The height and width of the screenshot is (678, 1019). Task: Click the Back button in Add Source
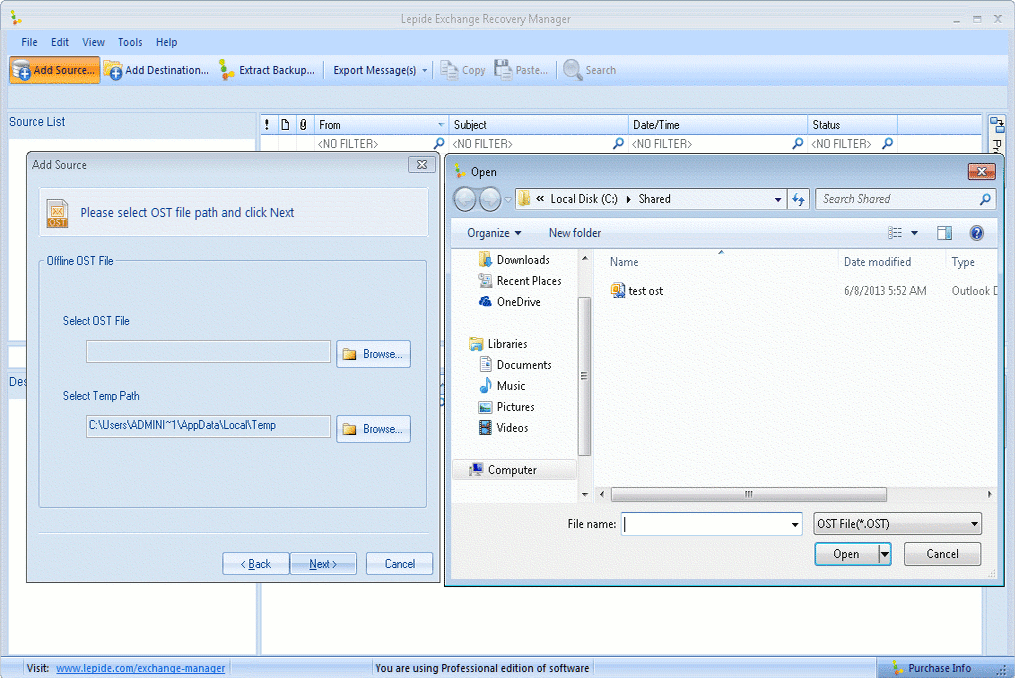[255, 564]
